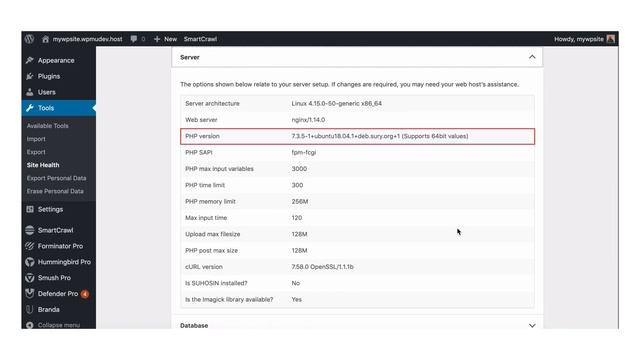Viewport: 640px width, 360px height.
Task: Click the Defender Pro shield icon
Action: point(29,293)
